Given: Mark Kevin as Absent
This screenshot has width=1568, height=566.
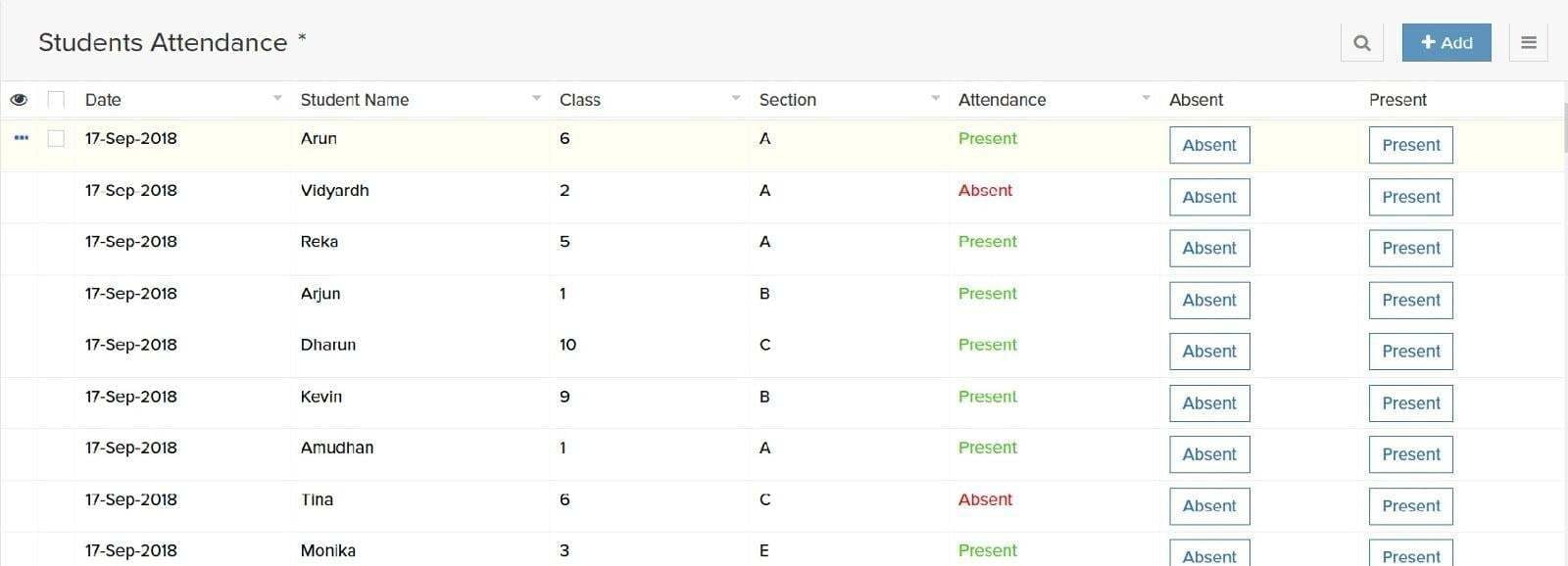Looking at the screenshot, I should [1209, 403].
